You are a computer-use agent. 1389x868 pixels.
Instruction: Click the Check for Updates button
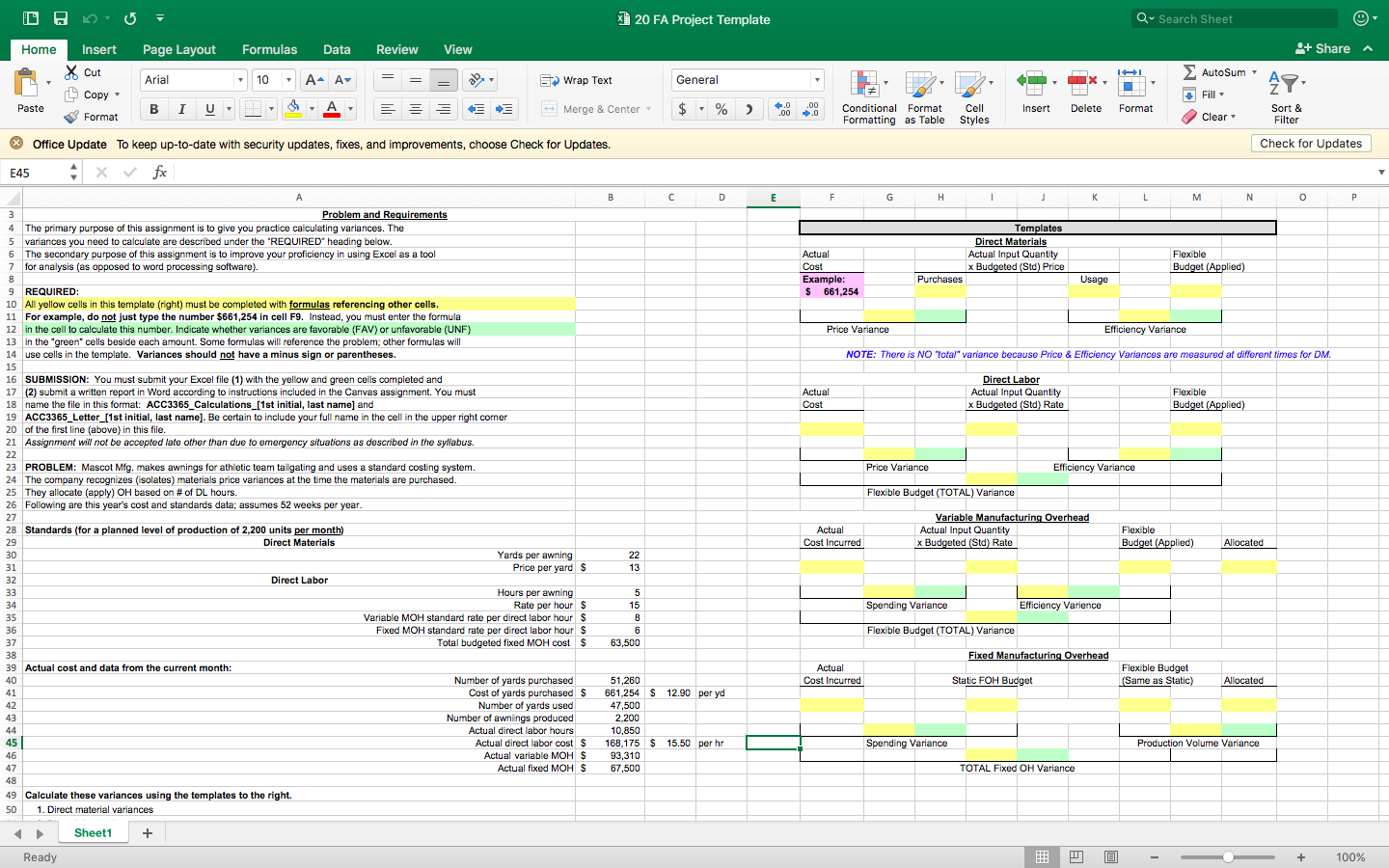click(1311, 143)
